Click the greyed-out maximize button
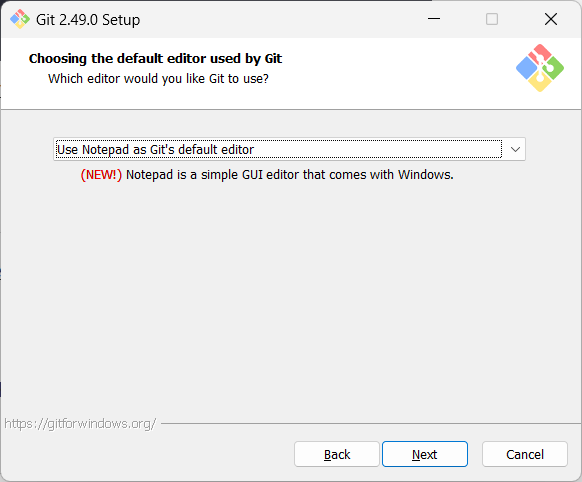582x482 pixels. pyautogui.click(x=492, y=19)
